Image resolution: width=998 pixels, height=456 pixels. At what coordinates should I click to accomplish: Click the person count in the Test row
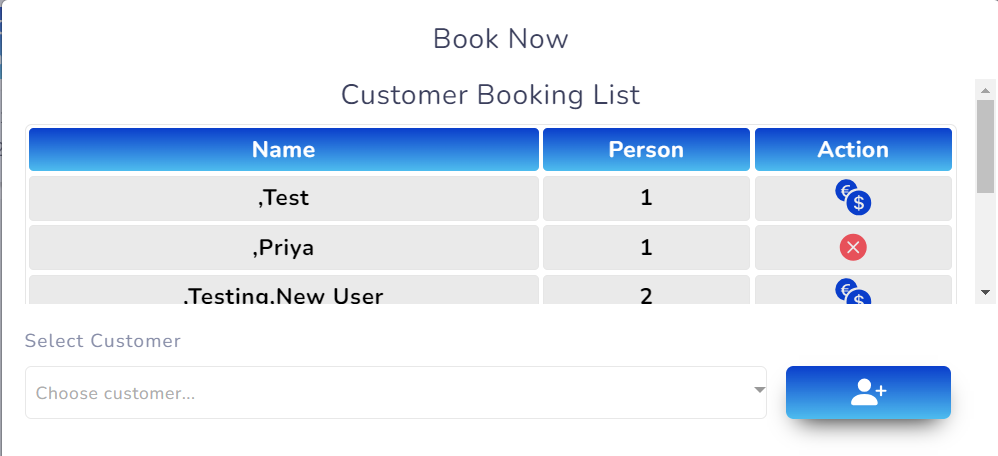tap(646, 198)
